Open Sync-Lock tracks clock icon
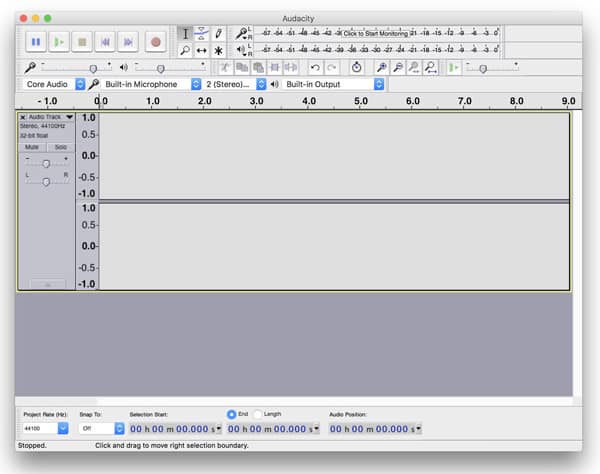 pos(356,67)
